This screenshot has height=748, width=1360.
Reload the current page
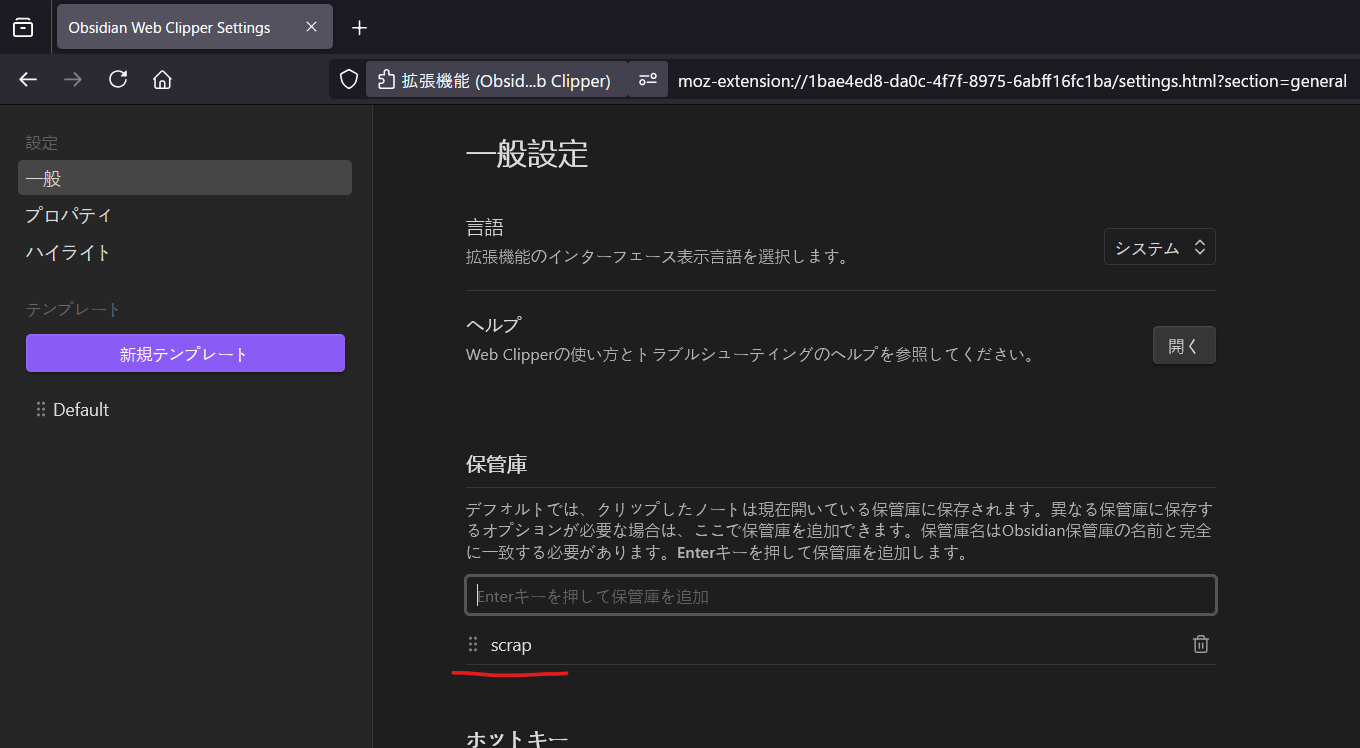coord(118,80)
